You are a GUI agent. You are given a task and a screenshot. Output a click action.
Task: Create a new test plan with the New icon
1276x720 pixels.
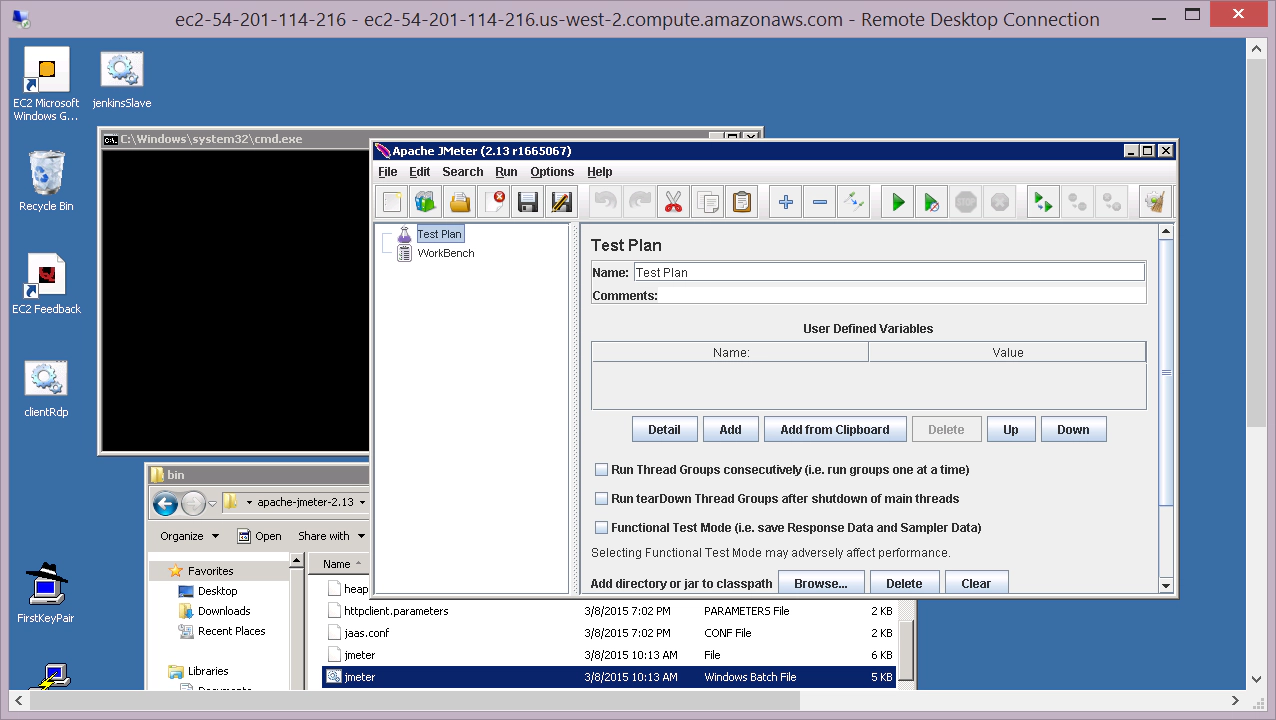pos(391,201)
